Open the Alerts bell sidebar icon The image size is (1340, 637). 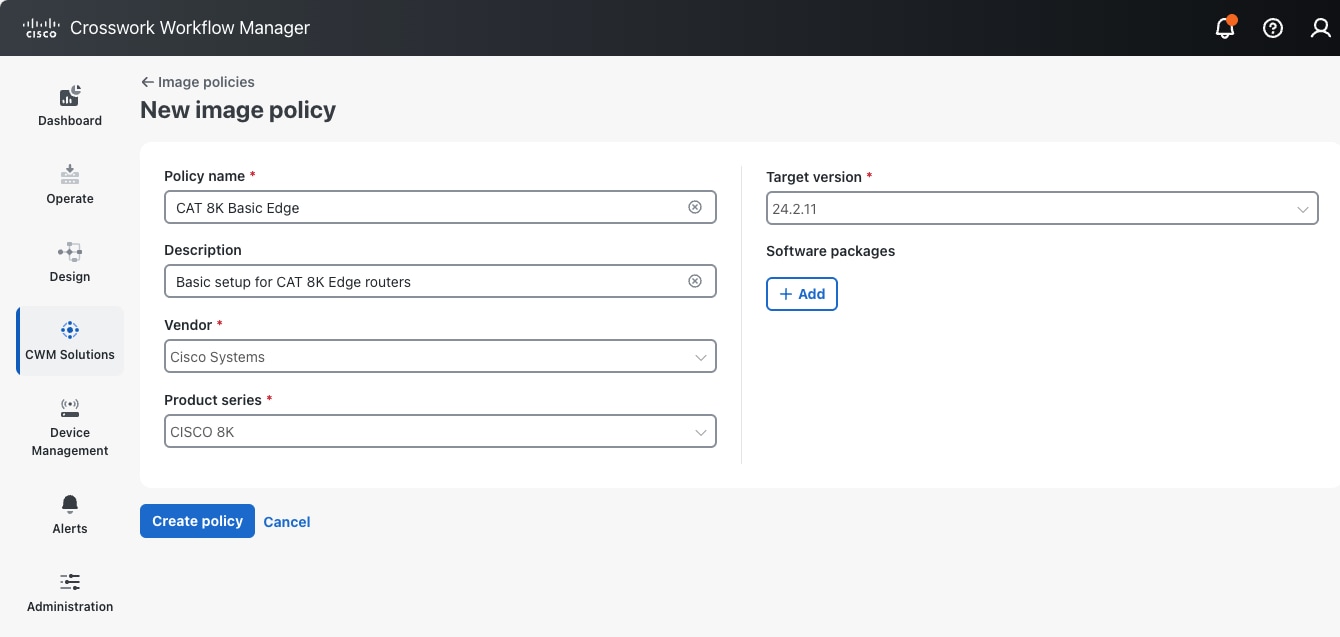[x=70, y=504]
